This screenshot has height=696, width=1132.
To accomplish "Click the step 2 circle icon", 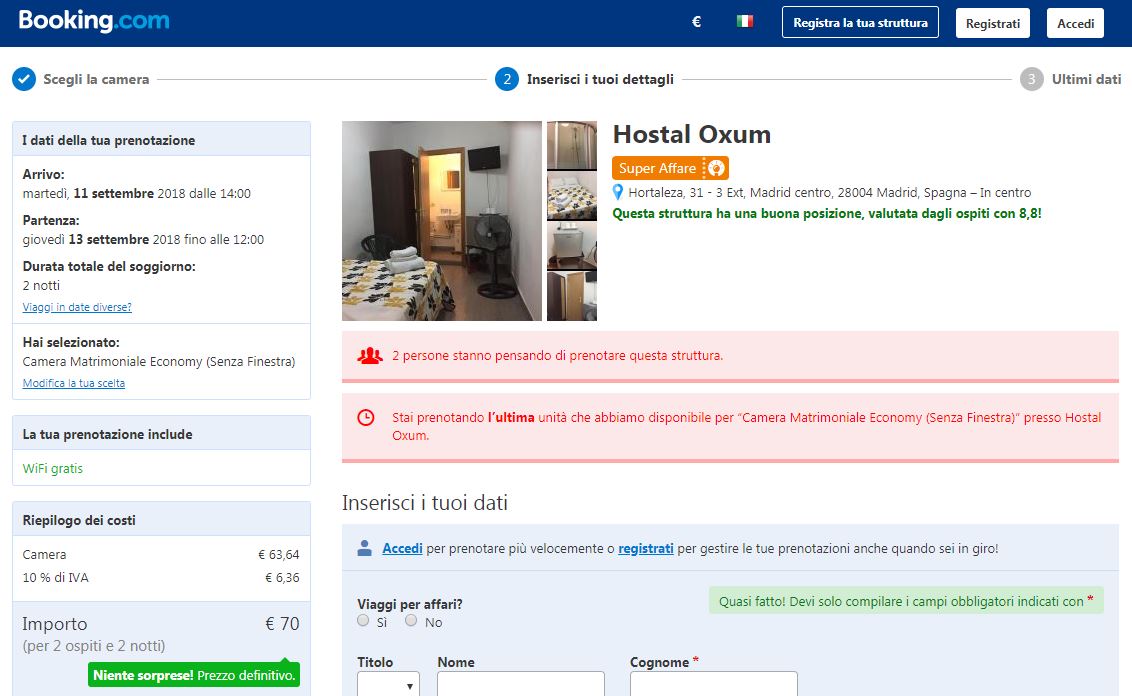I will click(507, 79).
